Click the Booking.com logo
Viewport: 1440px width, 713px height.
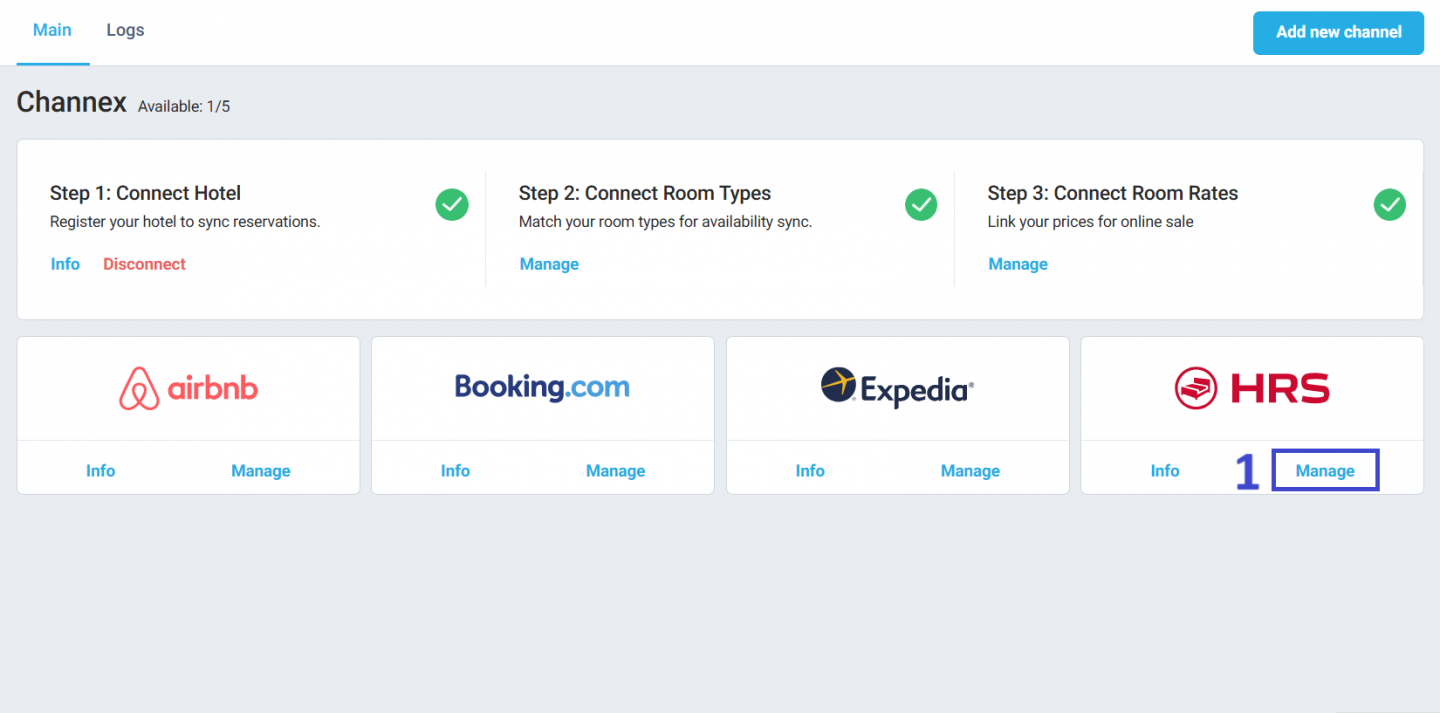click(542, 387)
